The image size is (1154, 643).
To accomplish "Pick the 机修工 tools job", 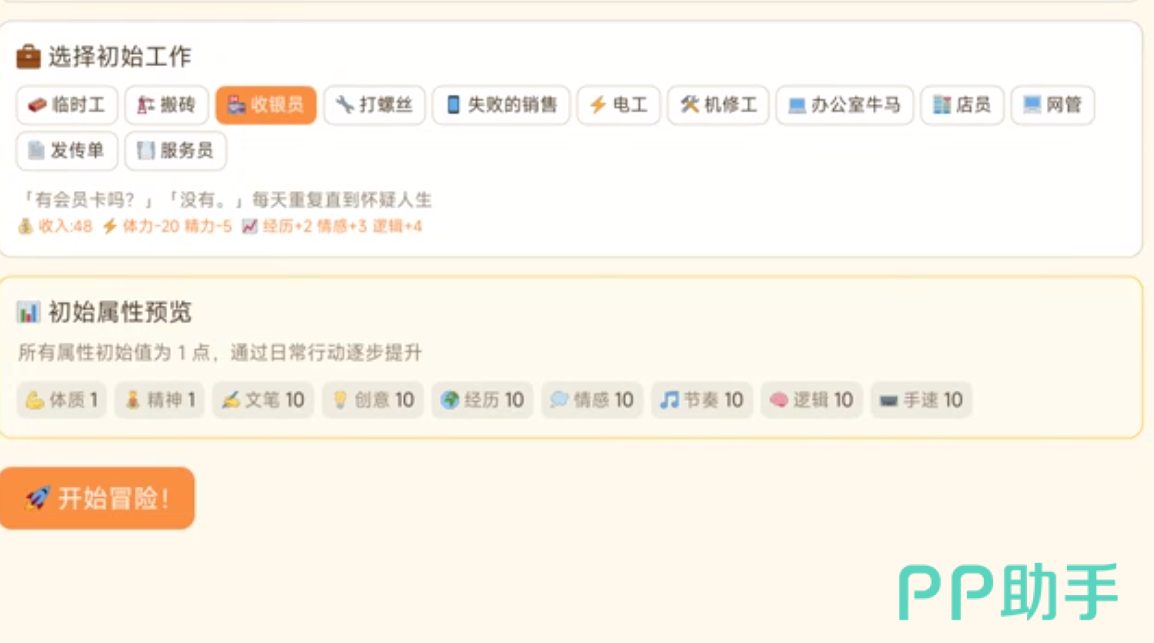I will coord(718,105).
